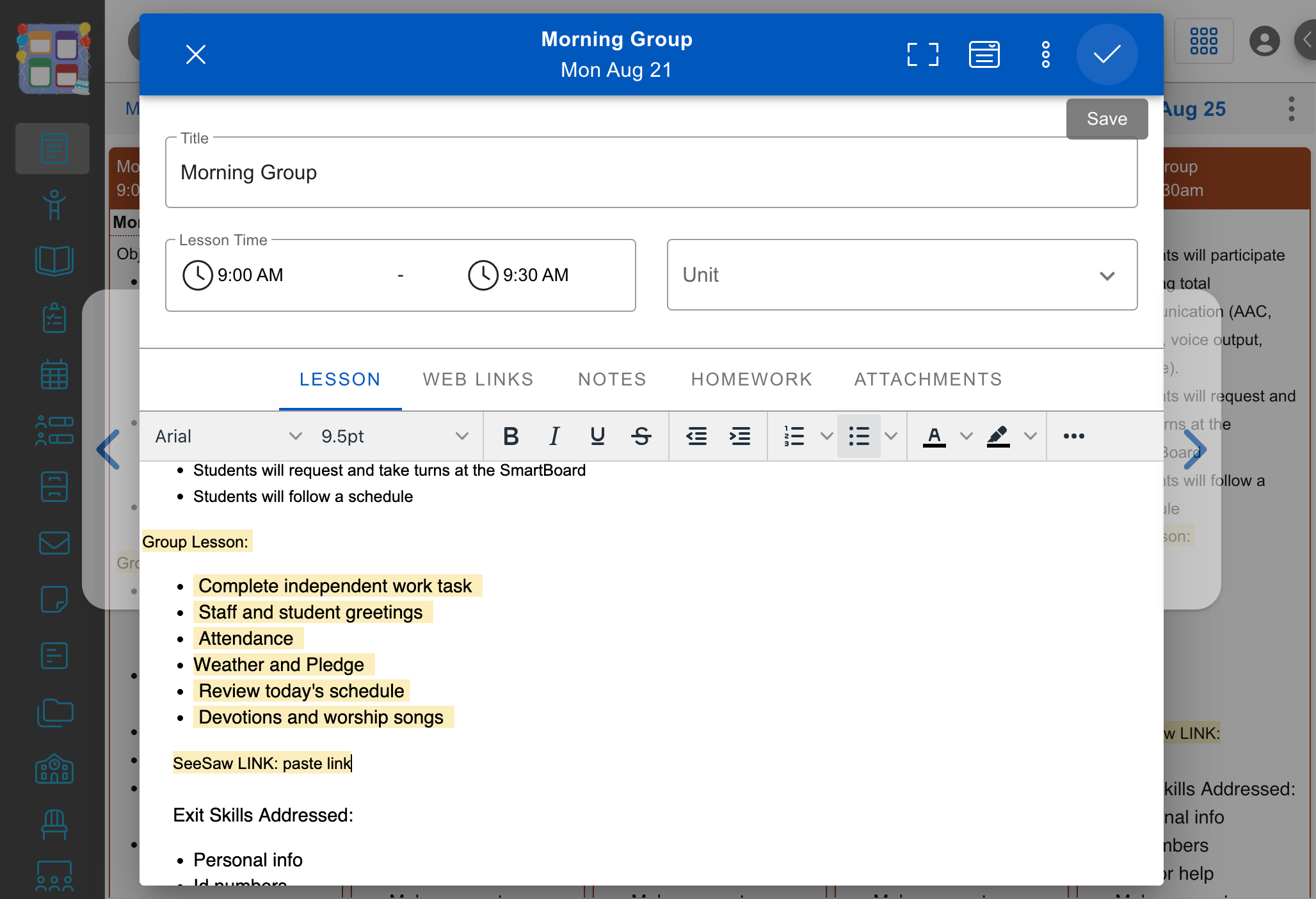Open the HOMEWORK tab
This screenshot has width=1316, height=899.
(x=751, y=379)
